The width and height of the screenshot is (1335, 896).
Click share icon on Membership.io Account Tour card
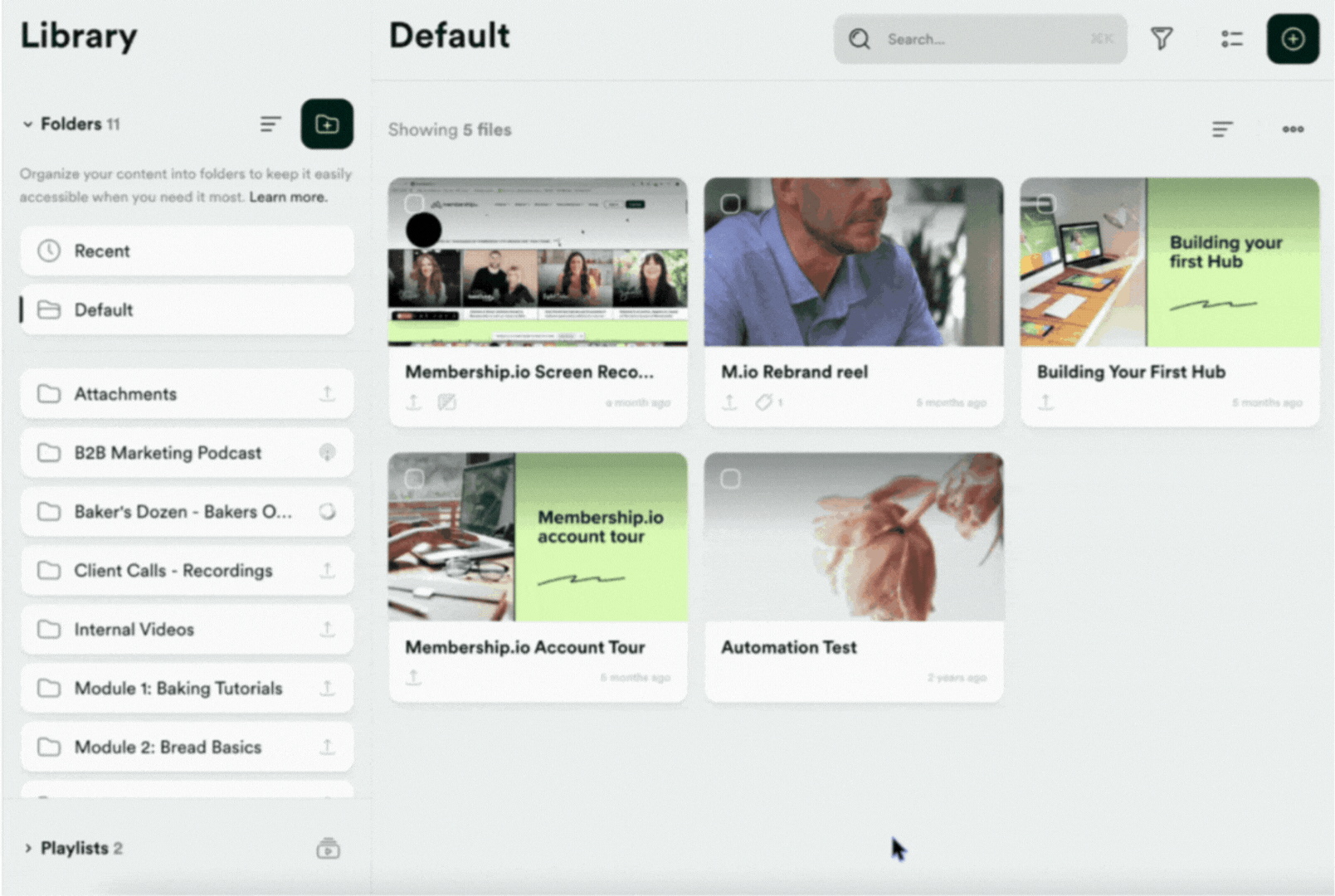pos(413,677)
